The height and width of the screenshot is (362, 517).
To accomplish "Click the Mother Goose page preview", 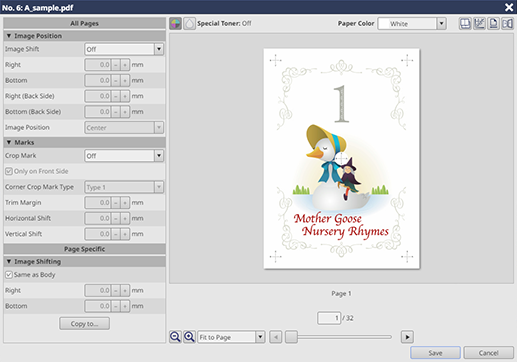I will (342, 159).
